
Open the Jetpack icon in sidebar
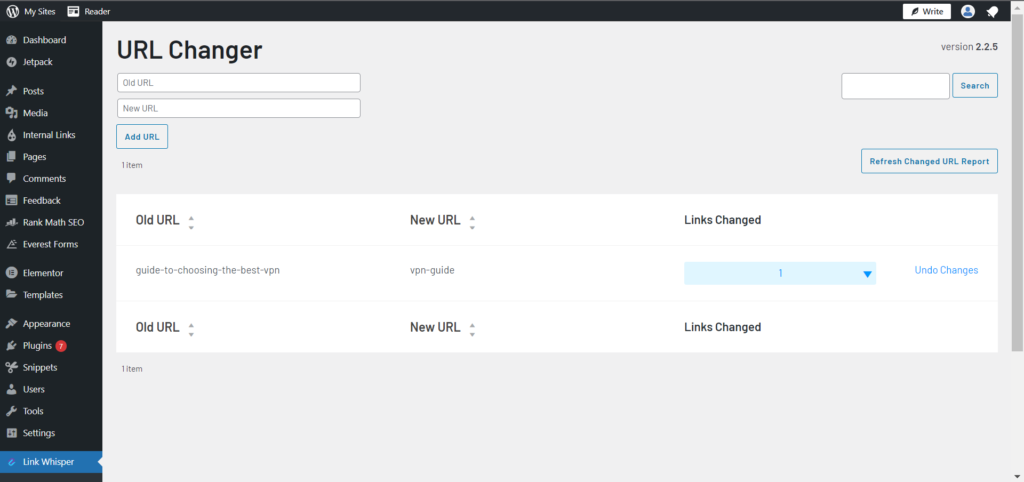click(10, 62)
